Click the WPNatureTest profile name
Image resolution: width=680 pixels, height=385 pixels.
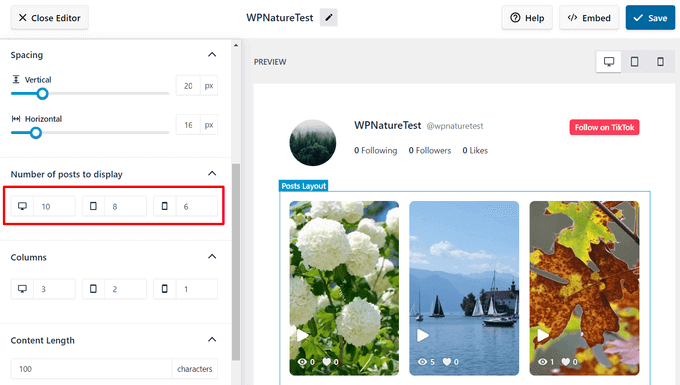pyautogui.click(x=387, y=125)
